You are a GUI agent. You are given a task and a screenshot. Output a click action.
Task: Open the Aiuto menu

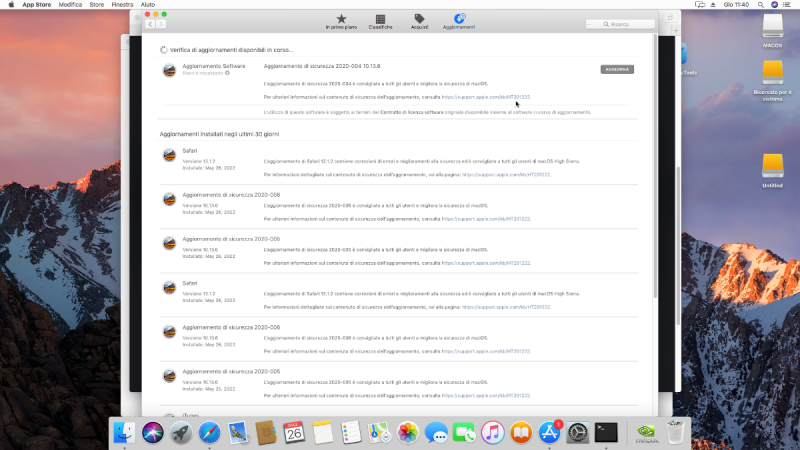[x=148, y=5]
